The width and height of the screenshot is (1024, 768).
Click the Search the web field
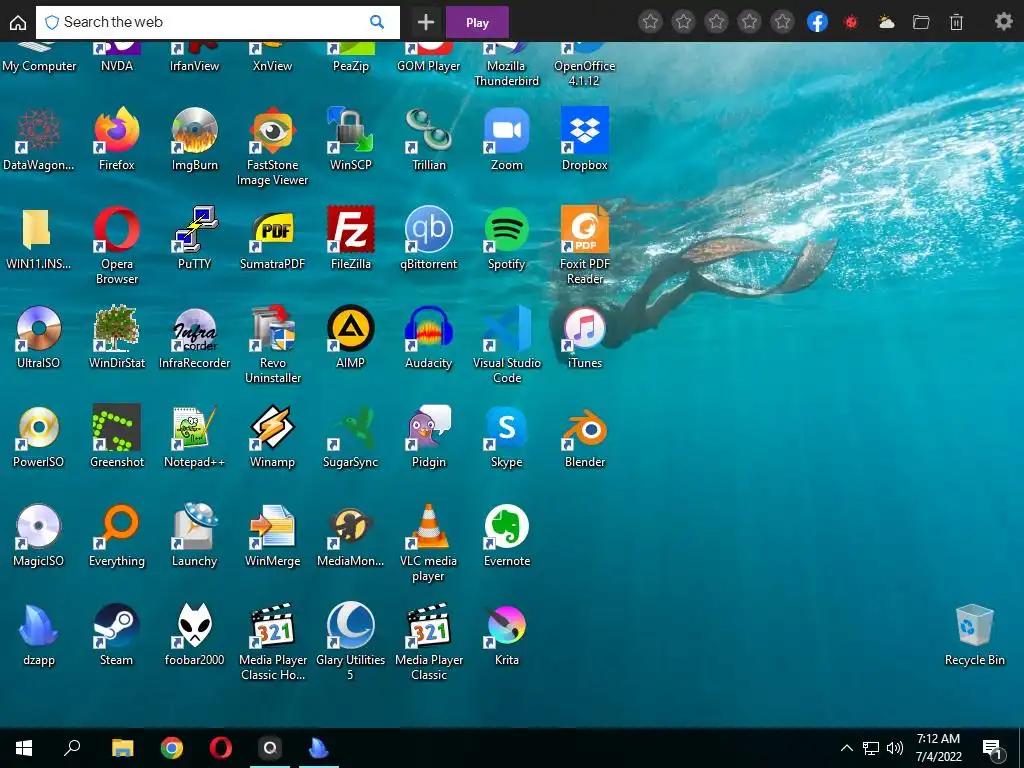click(x=217, y=22)
